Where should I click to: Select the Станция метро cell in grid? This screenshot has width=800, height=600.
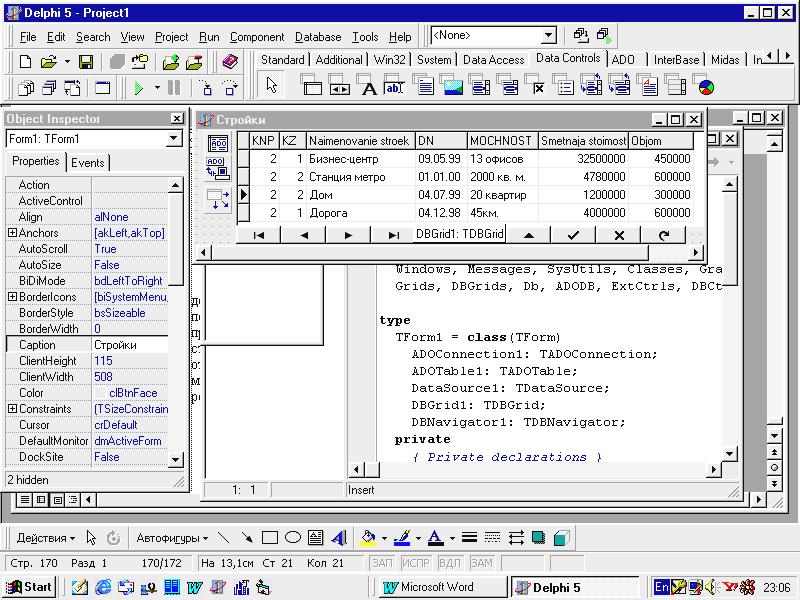pos(361,177)
